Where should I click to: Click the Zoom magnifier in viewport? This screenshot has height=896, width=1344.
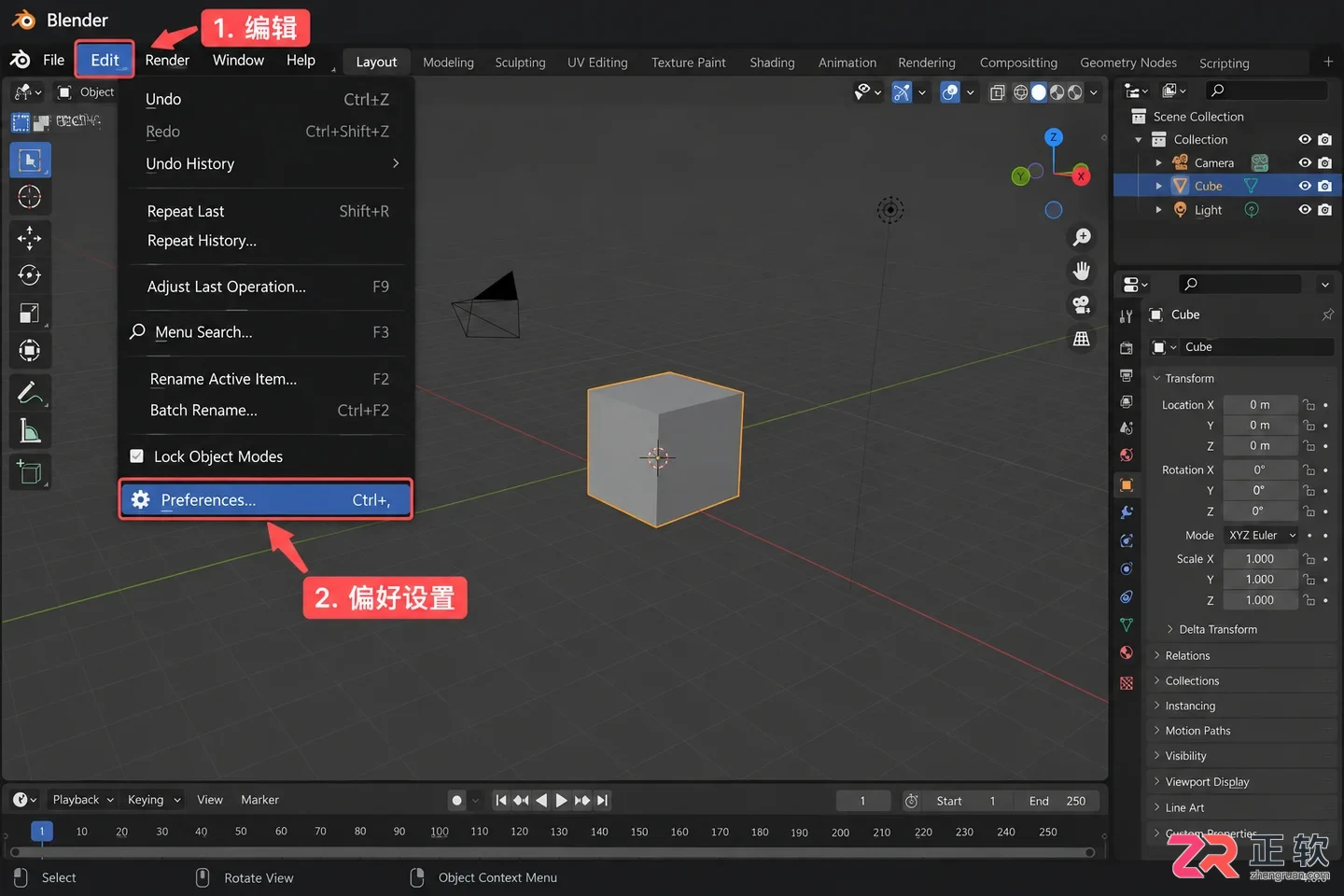click(1082, 237)
